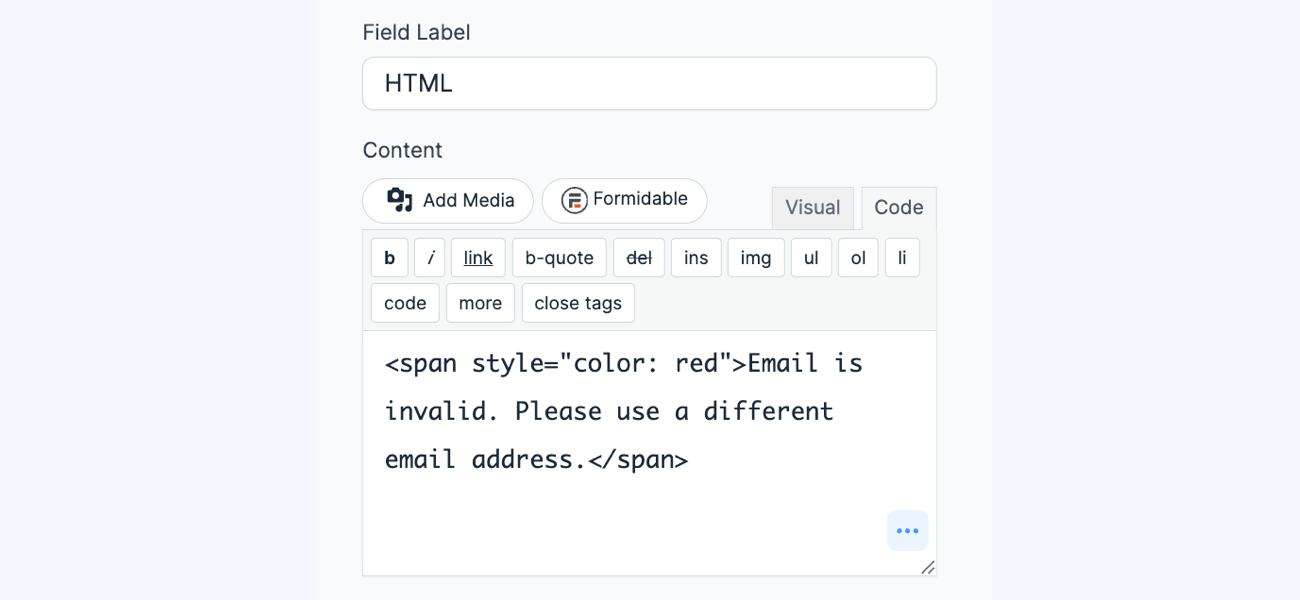
Task: Insert a hyperlink using the link quicktag
Action: (x=477, y=257)
